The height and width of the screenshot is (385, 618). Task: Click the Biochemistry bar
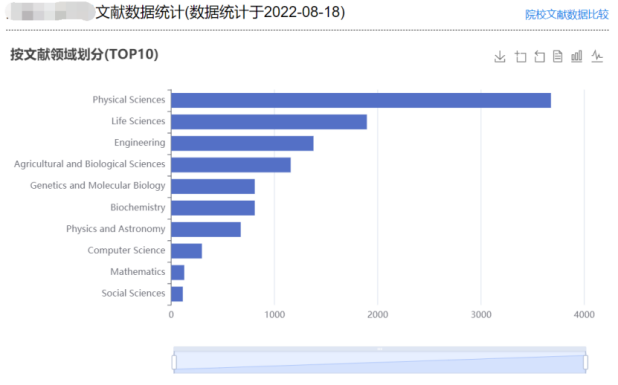[213, 208]
